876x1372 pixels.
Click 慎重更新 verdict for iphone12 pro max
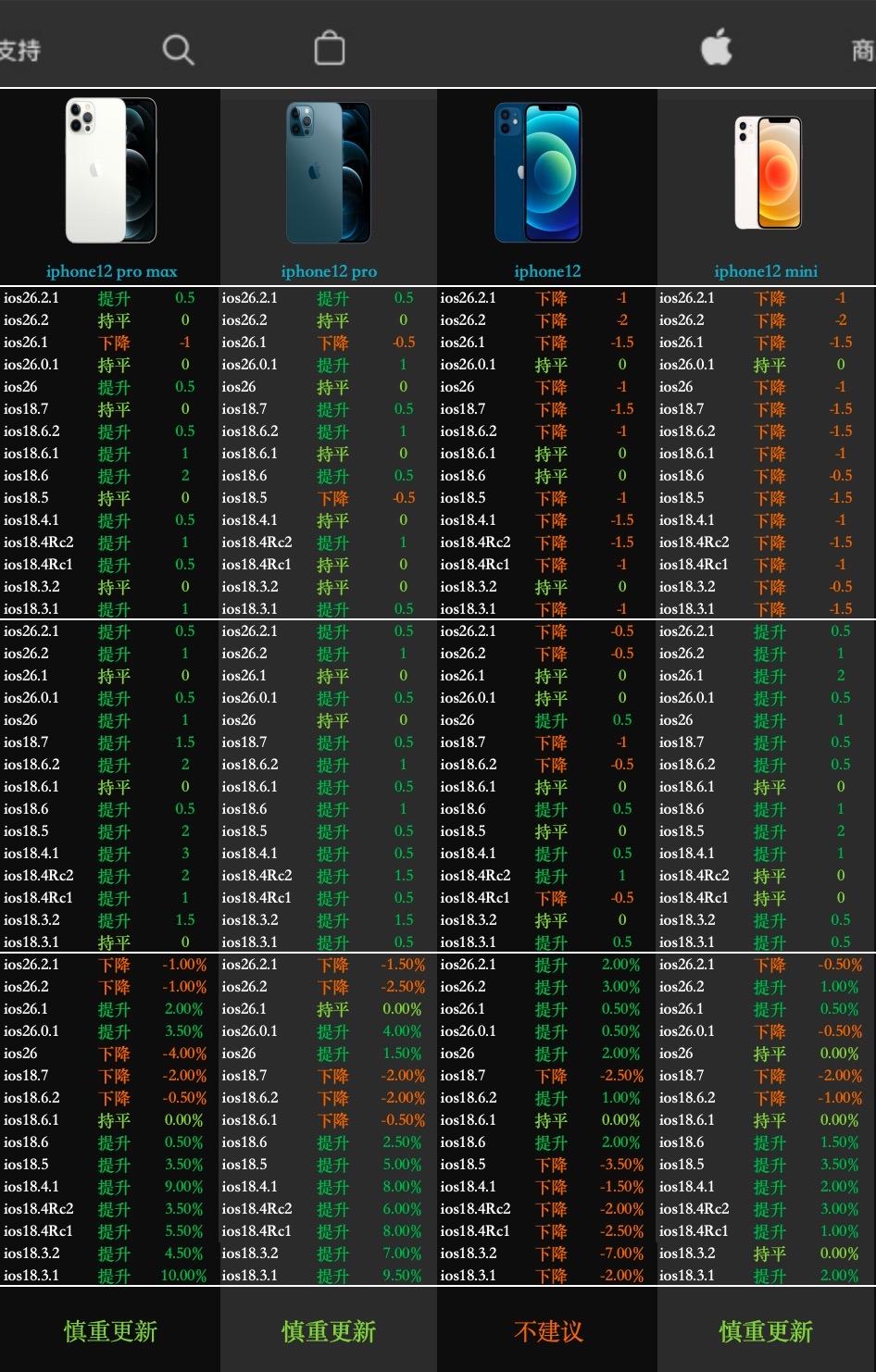tap(110, 1331)
